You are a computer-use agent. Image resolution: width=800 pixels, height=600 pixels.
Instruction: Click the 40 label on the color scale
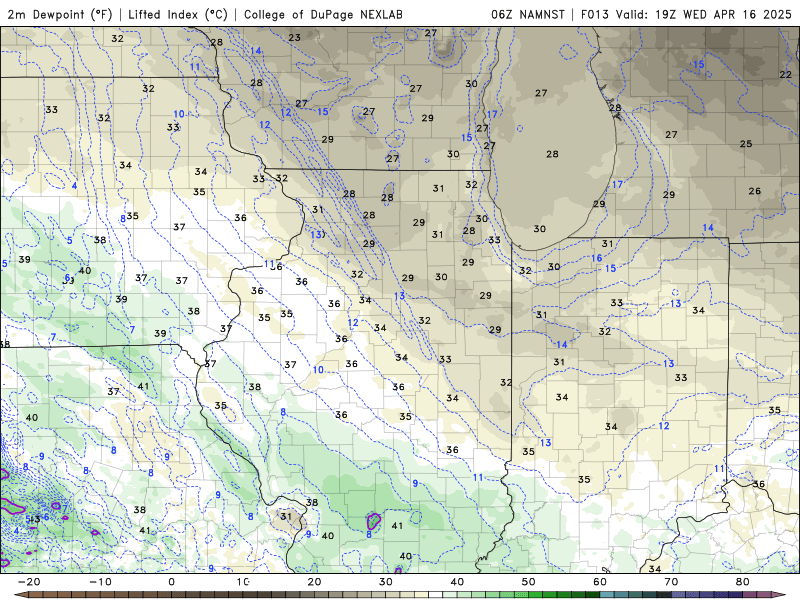click(x=457, y=582)
